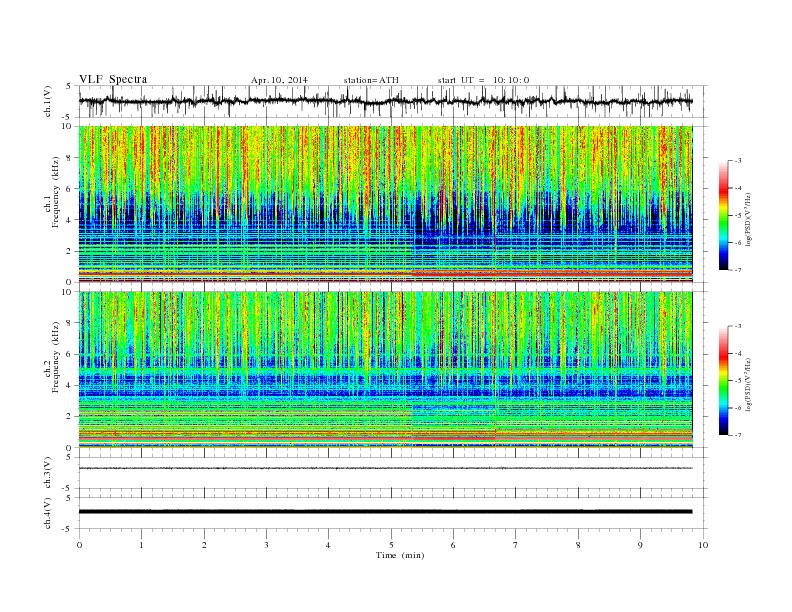Click the ch.1 voltage waveform trace

(x=385, y=101)
